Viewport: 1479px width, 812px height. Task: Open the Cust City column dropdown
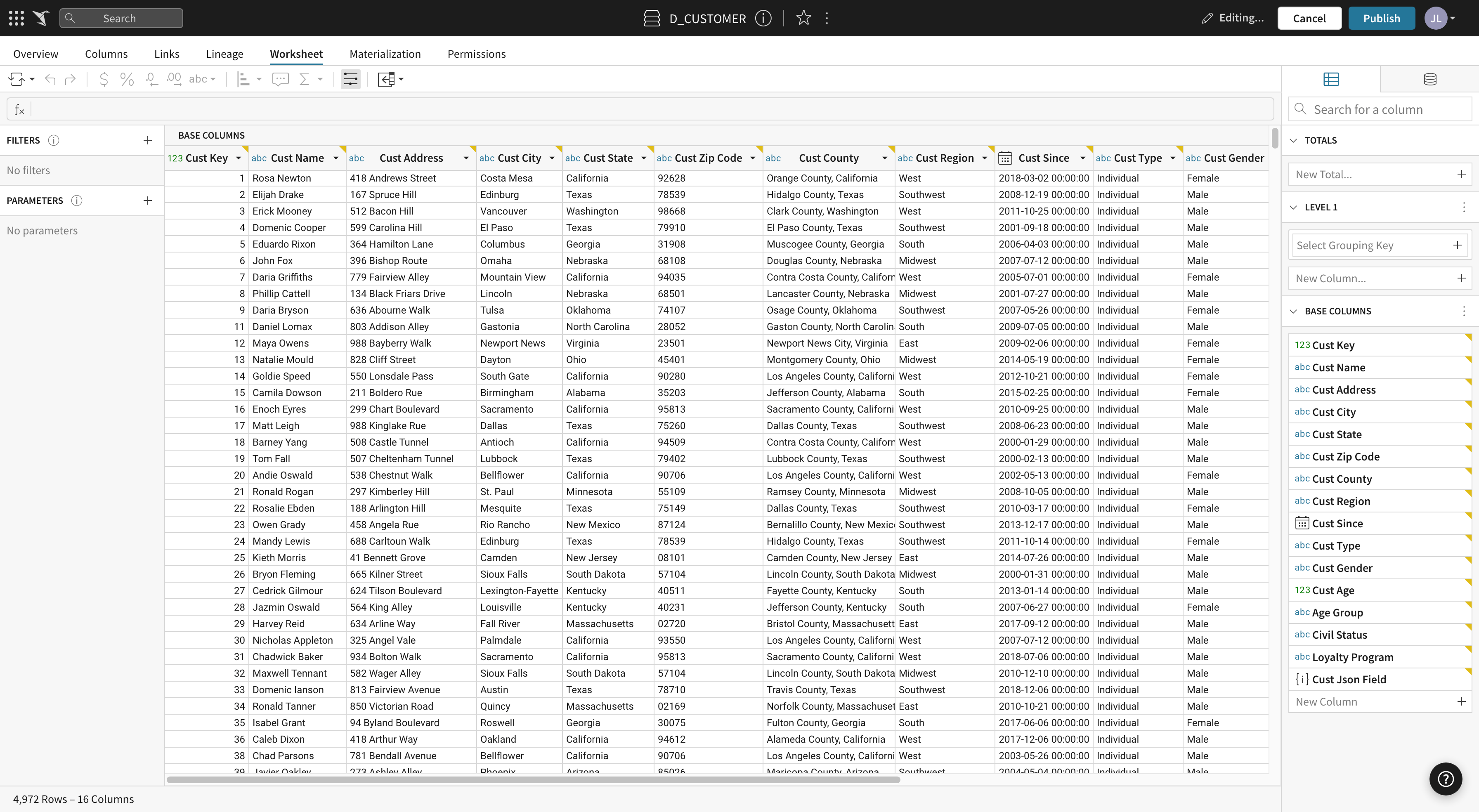[x=552, y=158]
